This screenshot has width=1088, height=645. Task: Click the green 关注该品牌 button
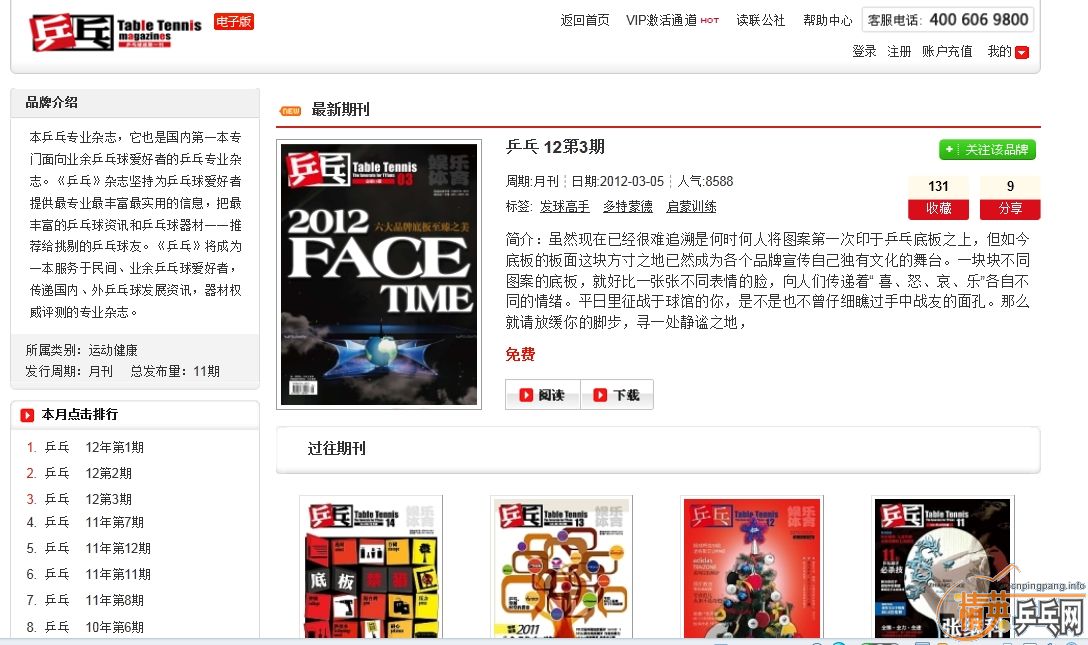(987, 150)
